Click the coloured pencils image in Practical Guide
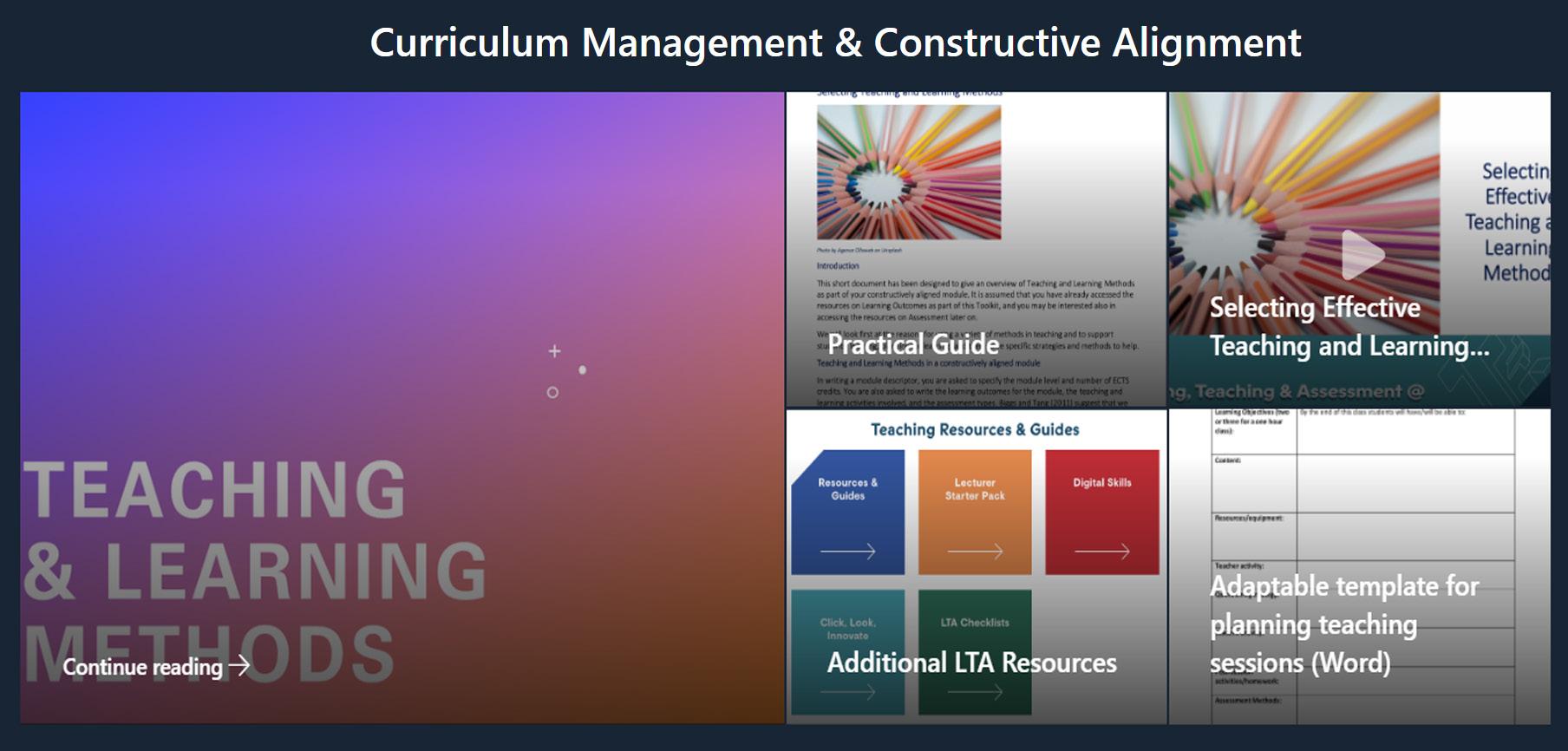This screenshot has width=1568, height=751. [x=909, y=173]
